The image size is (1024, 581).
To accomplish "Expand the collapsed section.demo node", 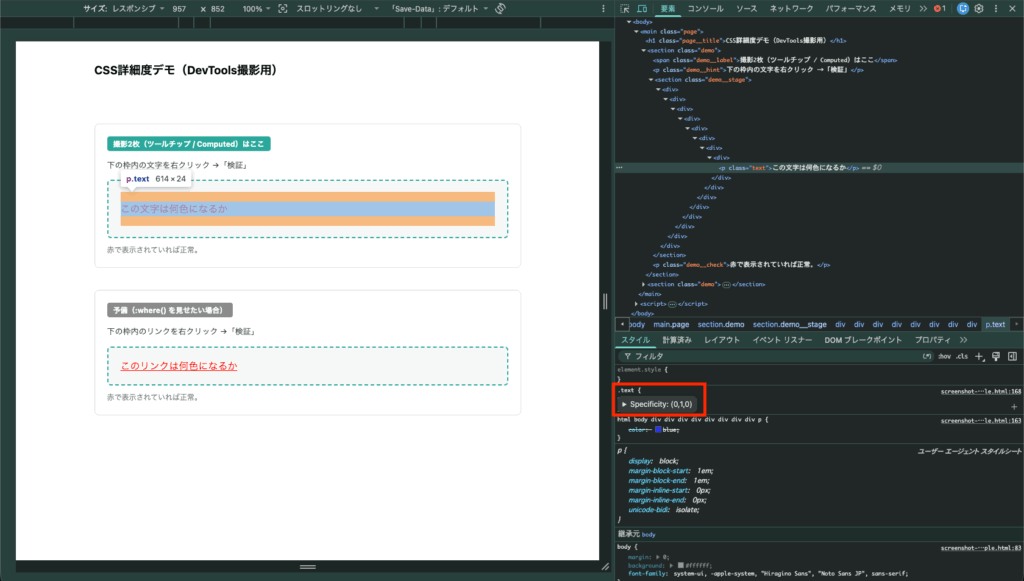I will (x=644, y=285).
